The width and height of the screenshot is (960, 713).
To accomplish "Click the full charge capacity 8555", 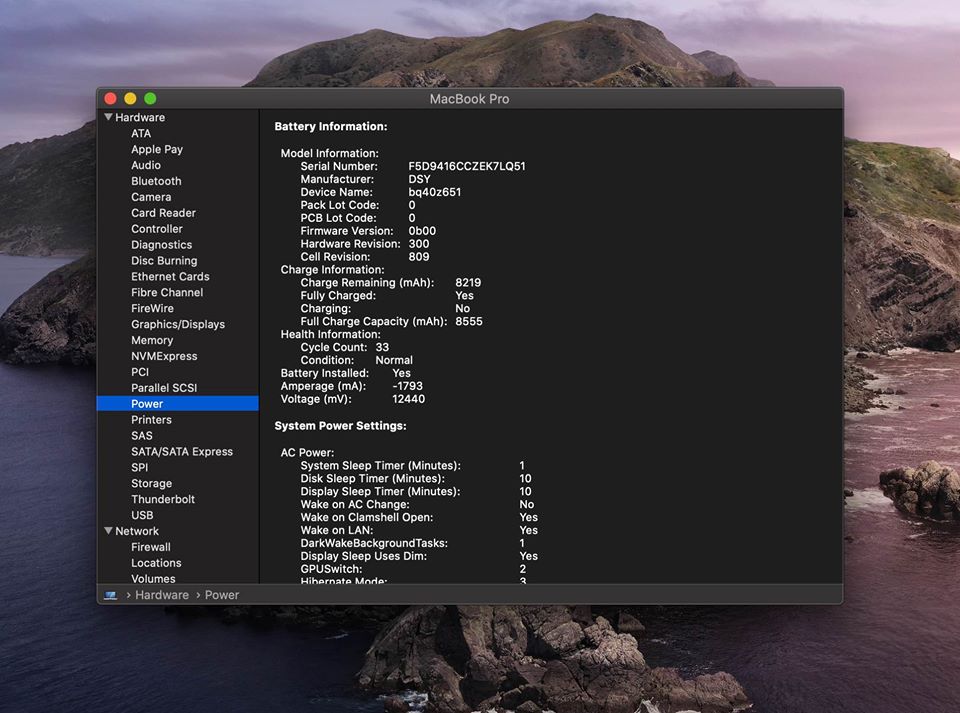I will coord(469,321).
